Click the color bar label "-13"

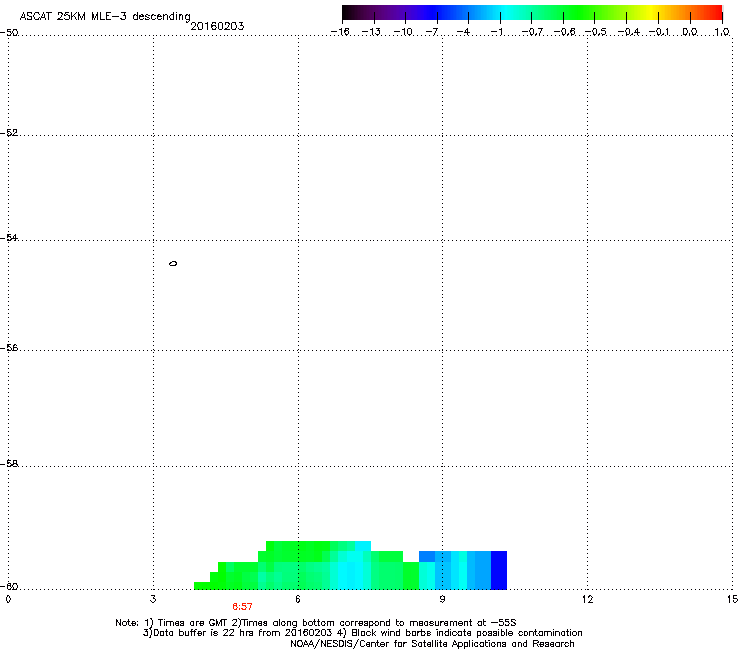(371, 32)
